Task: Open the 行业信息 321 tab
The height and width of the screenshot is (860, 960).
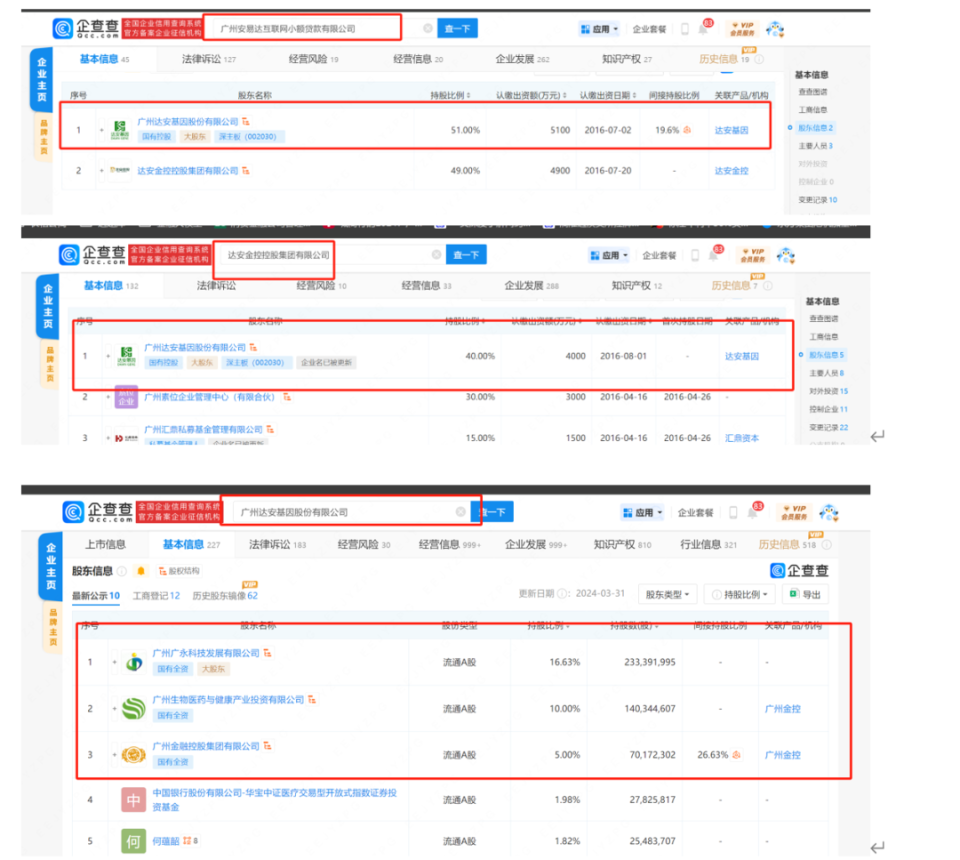Action: pyautogui.click(x=708, y=544)
